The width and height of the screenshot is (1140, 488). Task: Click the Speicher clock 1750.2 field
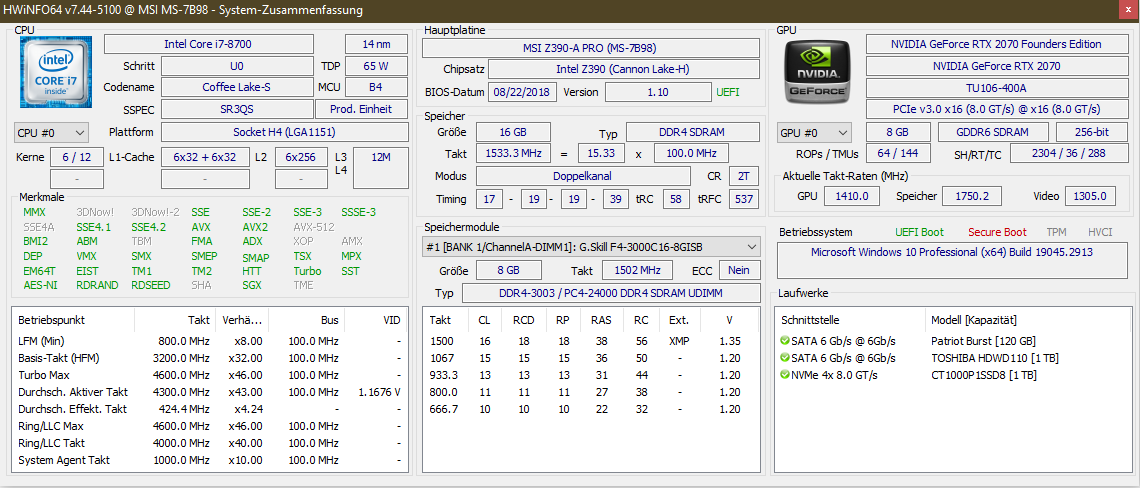[x=971, y=196]
